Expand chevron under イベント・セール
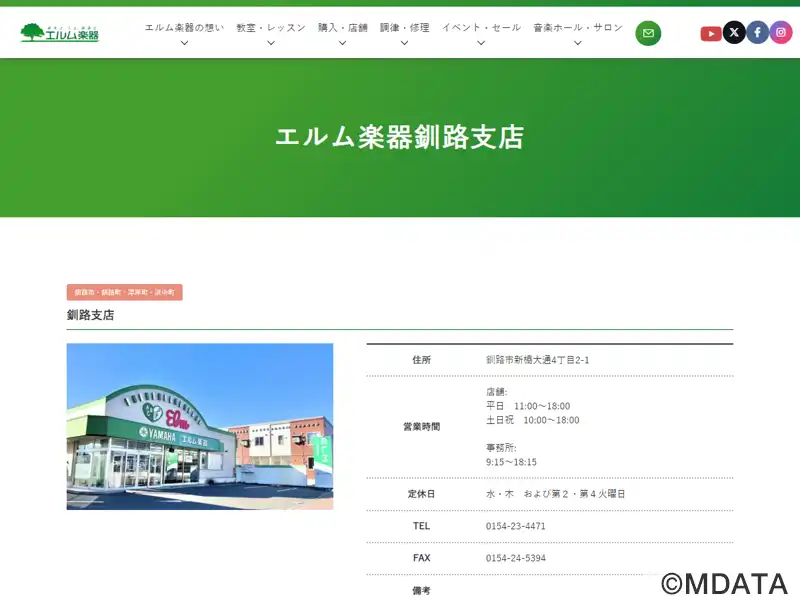800x600 pixels. (481, 43)
